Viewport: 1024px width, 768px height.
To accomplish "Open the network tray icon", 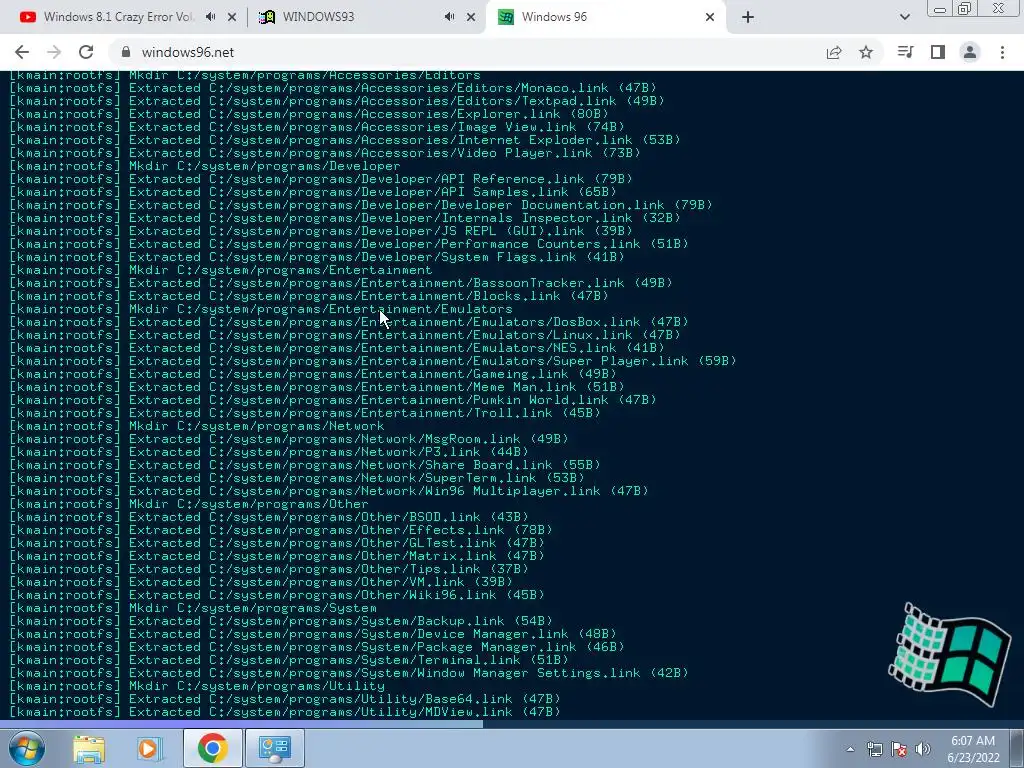I will click(874, 749).
